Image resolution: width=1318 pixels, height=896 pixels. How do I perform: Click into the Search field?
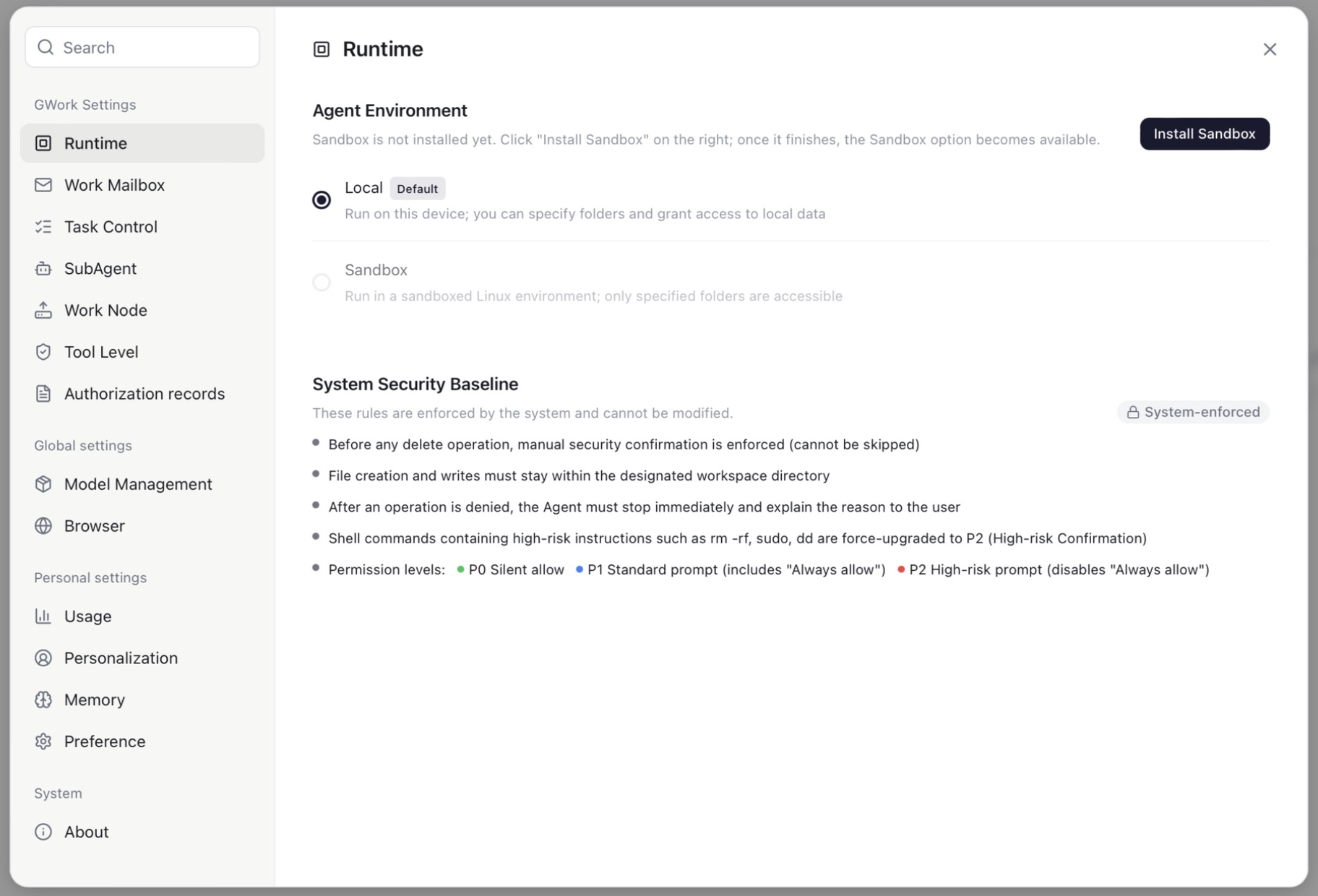142,47
